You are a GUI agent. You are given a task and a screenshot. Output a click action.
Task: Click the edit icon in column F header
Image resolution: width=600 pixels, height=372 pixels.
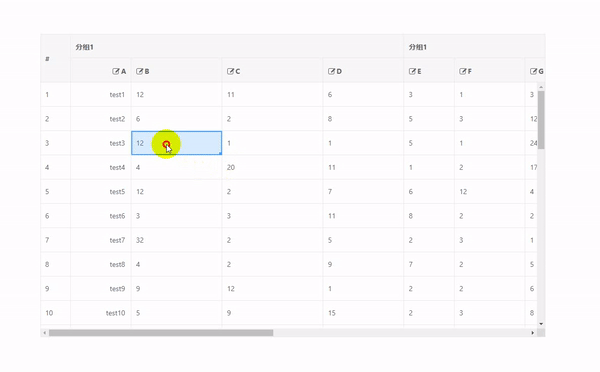(463, 71)
